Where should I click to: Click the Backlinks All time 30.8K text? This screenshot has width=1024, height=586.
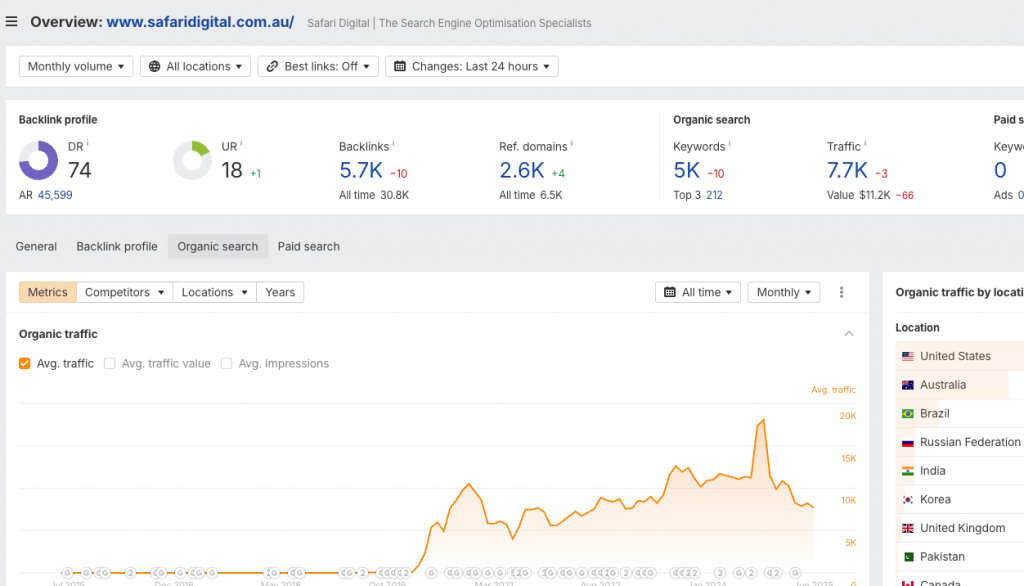374,195
